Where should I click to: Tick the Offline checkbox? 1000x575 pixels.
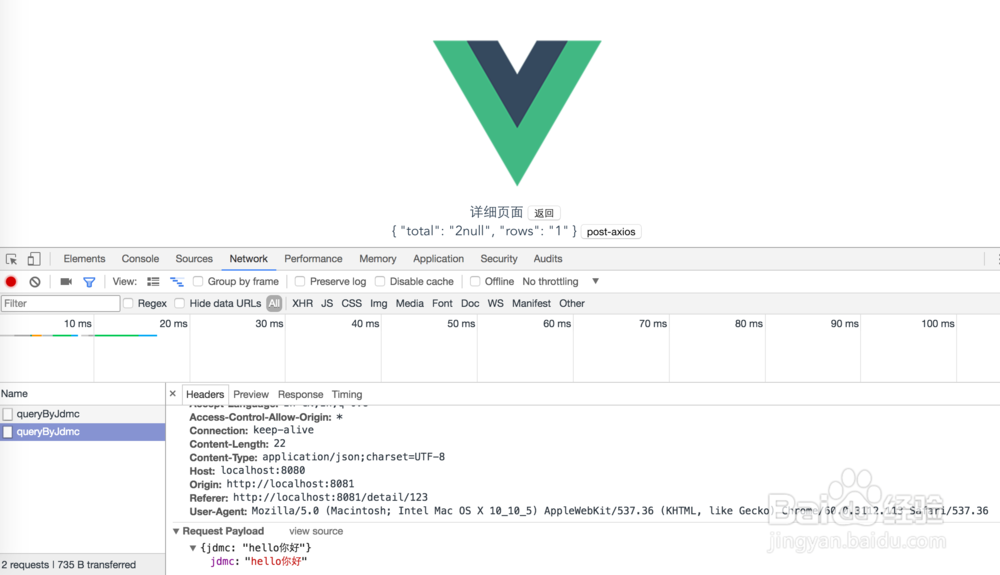(475, 281)
